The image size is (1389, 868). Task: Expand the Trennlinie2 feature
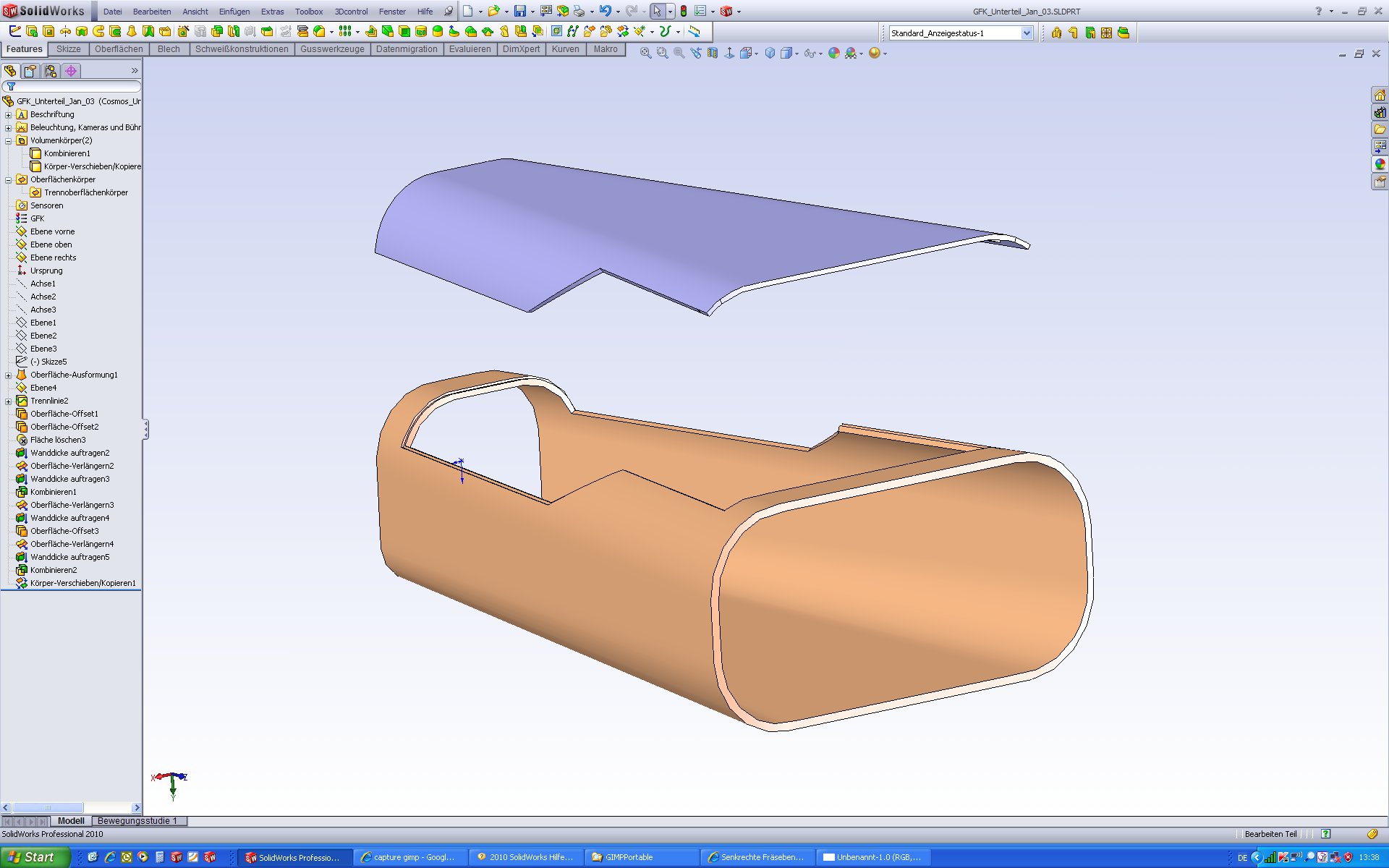[8, 401]
